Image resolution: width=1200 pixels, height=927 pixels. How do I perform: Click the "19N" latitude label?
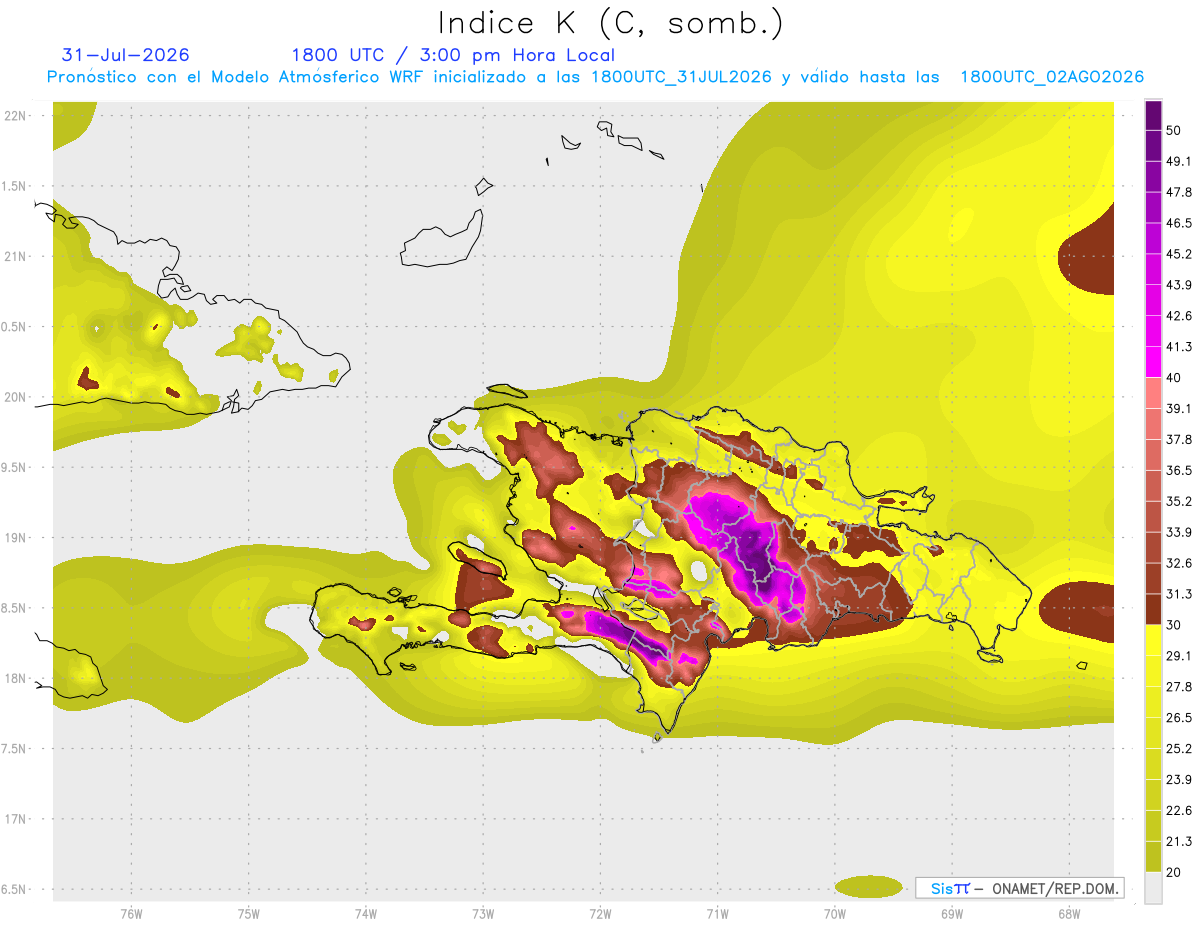[15, 537]
